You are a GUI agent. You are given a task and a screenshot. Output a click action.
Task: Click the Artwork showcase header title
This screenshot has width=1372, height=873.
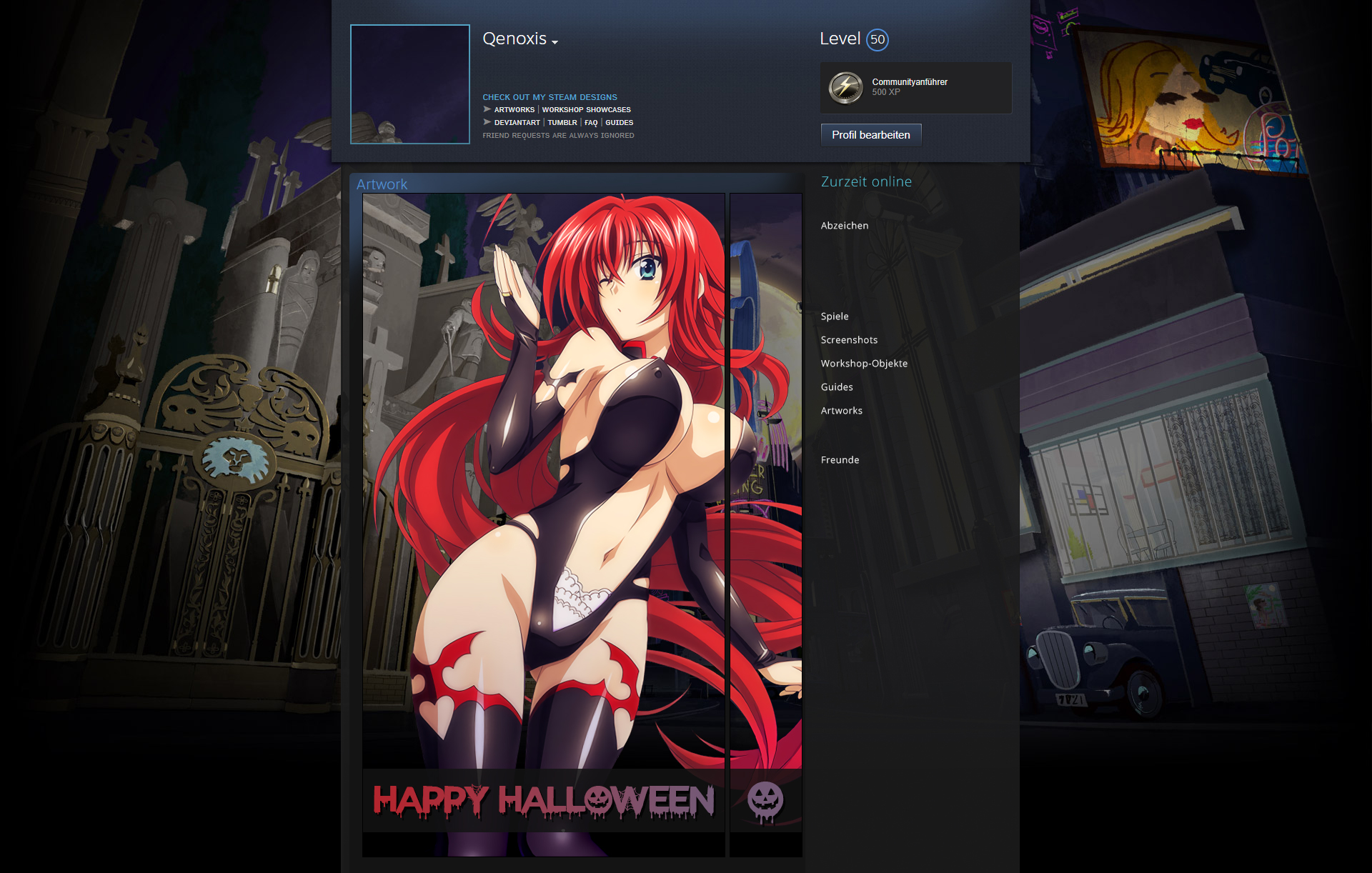382,184
